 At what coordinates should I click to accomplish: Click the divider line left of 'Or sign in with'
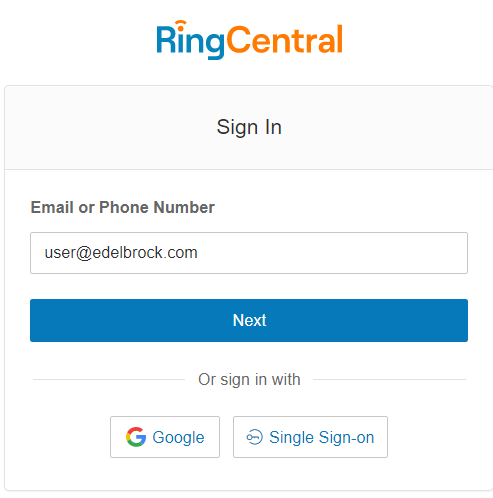click(x=109, y=379)
